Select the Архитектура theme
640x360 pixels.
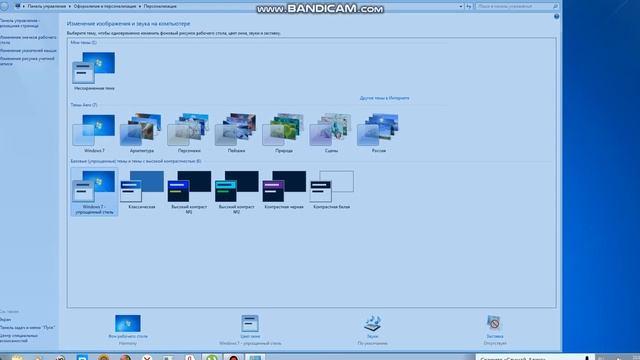(x=142, y=133)
